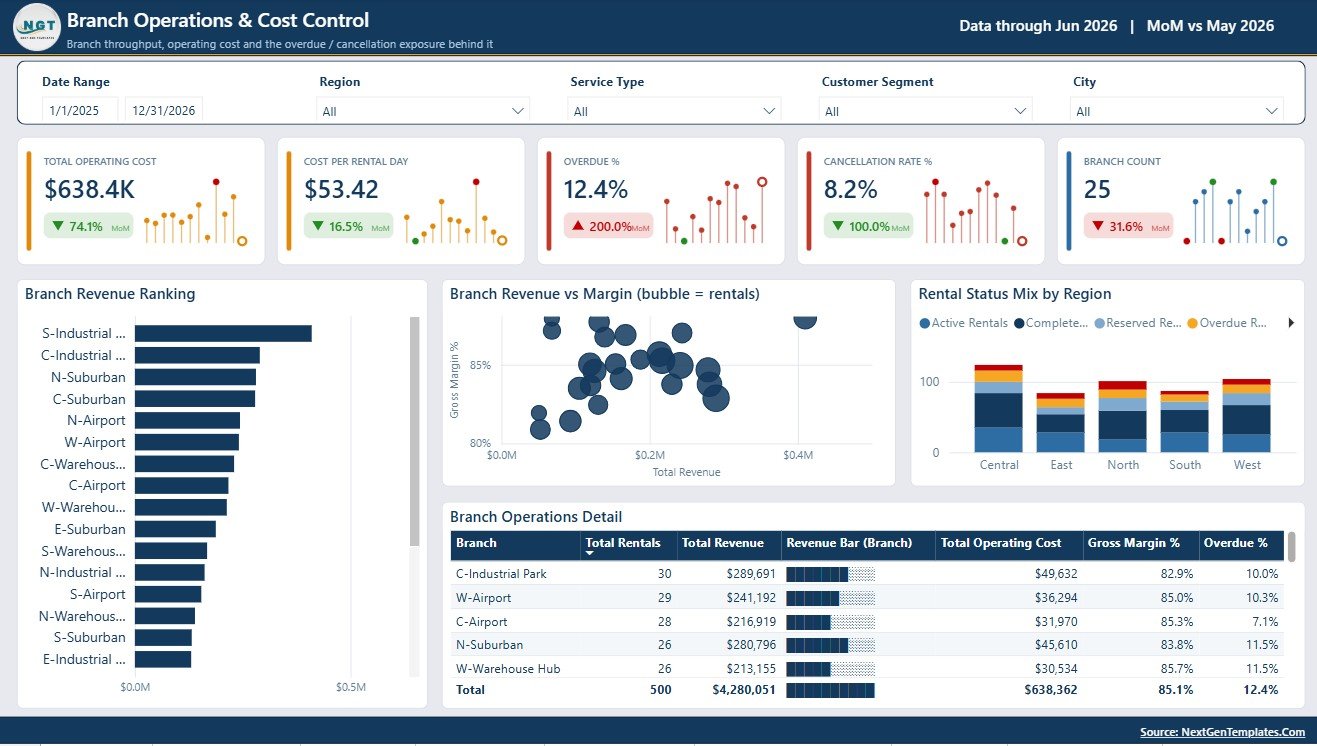Viewport: 1317px width, 746px height.
Task: Click the NGT logo icon
Action: pyautogui.click(x=37, y=27)
